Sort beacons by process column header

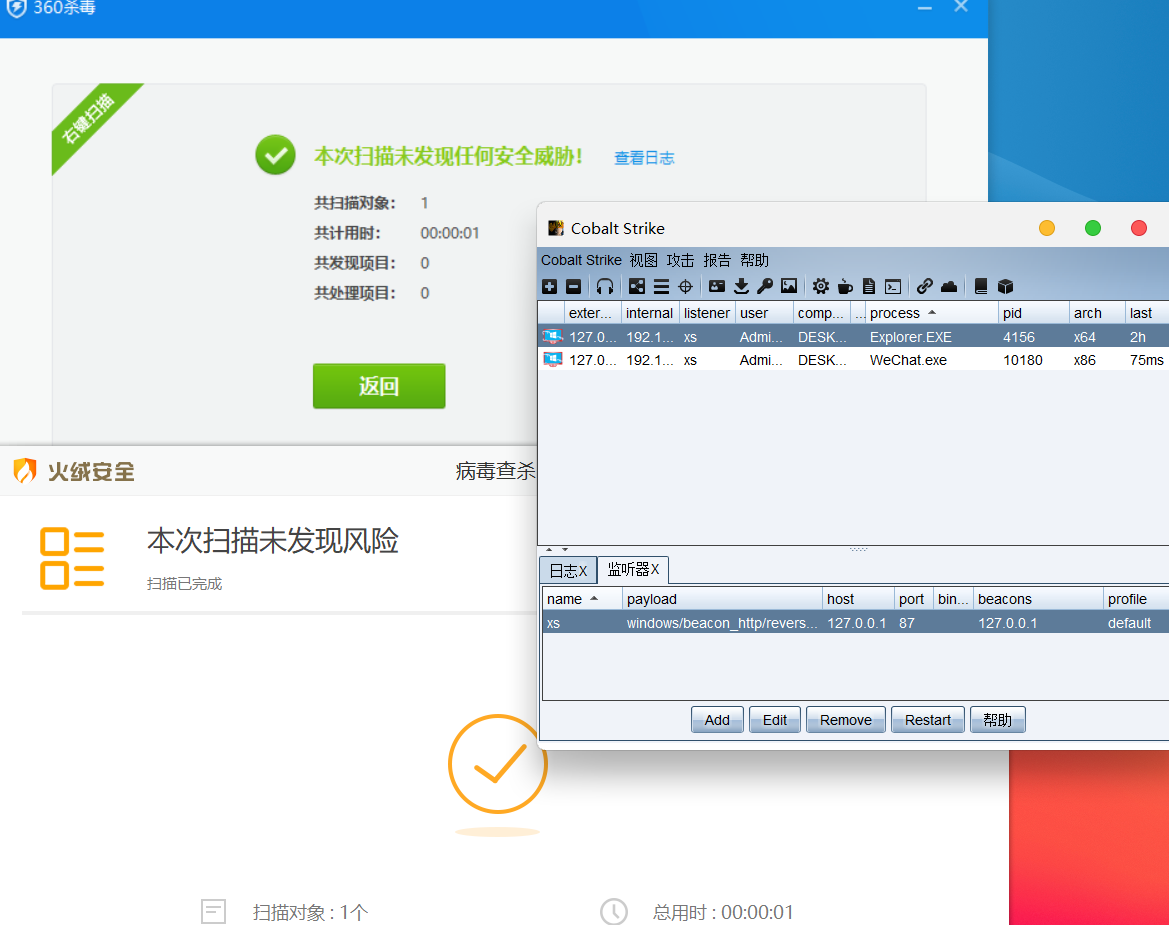tap(930, 313)
